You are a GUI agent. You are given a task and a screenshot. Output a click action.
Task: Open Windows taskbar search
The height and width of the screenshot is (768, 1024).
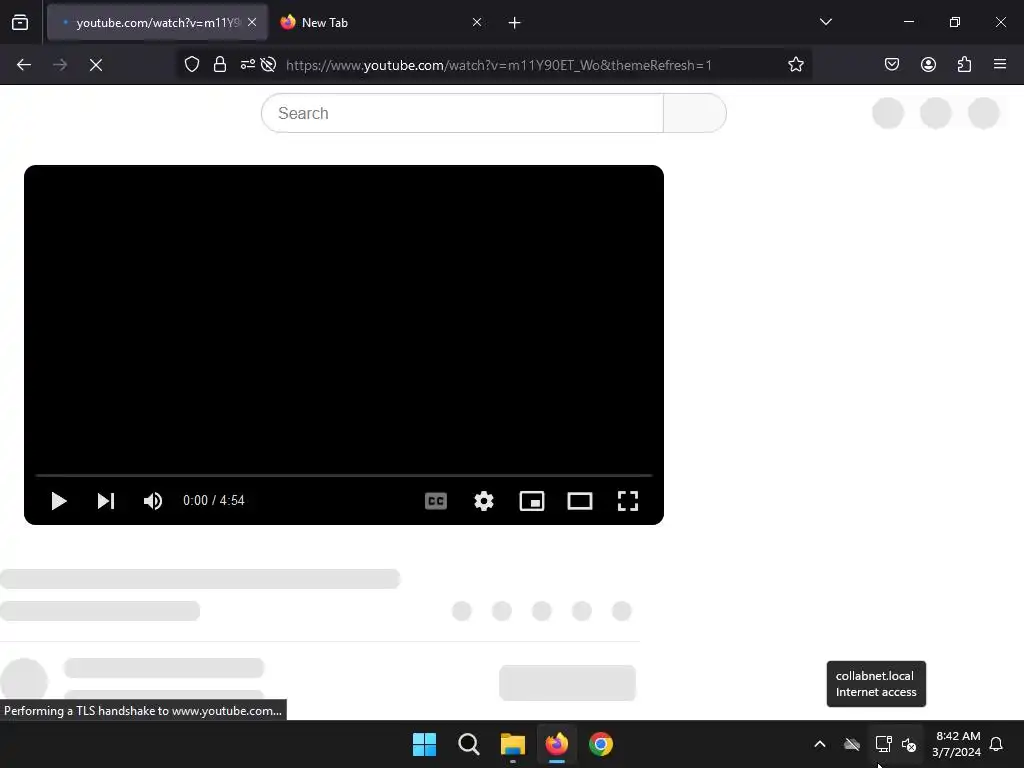coord(469,744)
